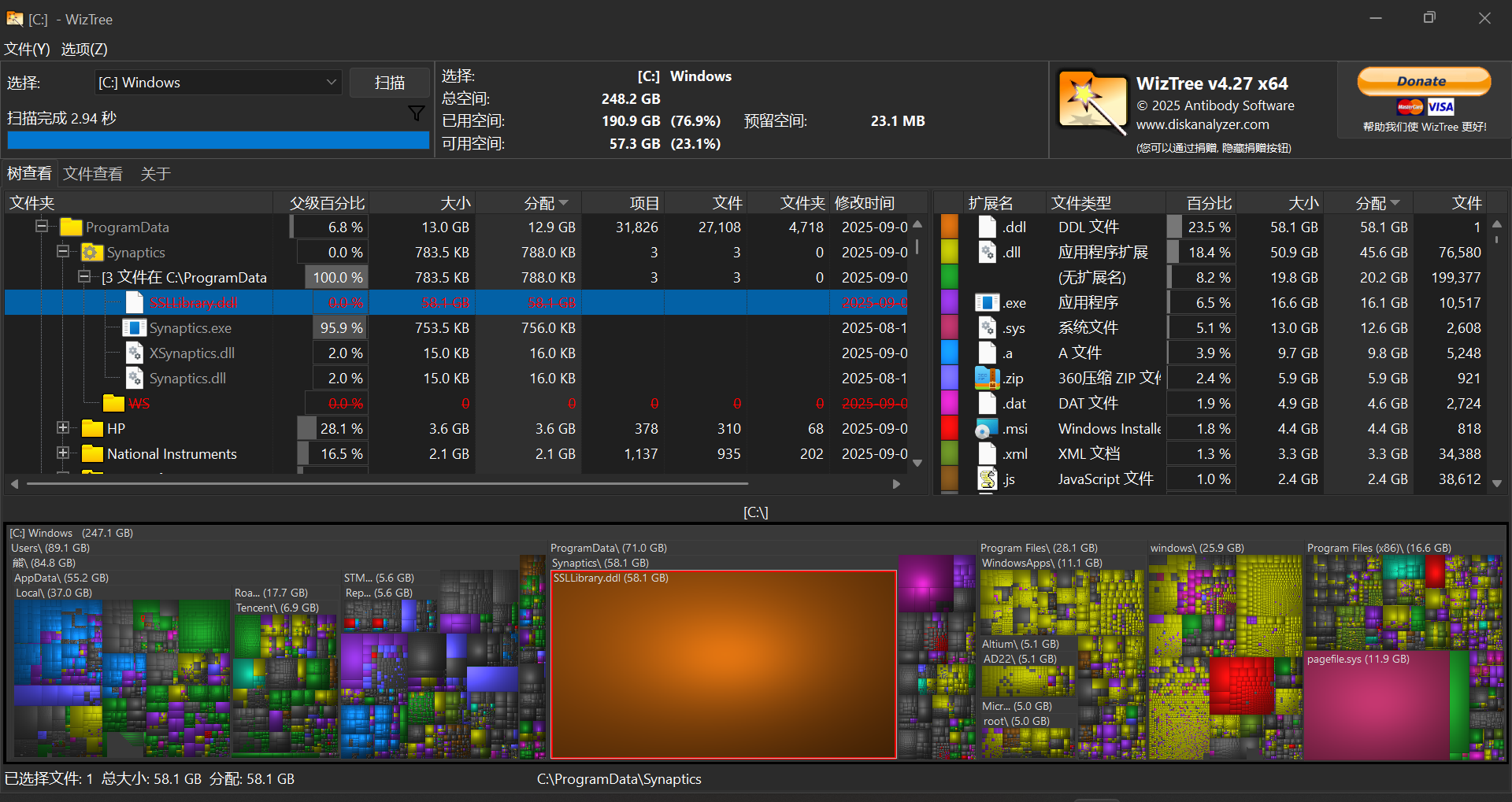Click the .js script file type icon
Screen dimensions: 1512x802
(x=987, y=479)
